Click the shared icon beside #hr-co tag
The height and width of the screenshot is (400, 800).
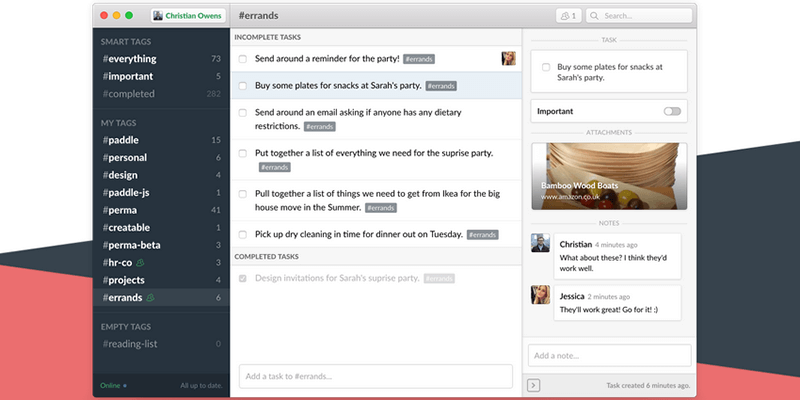tap(139, 263)
